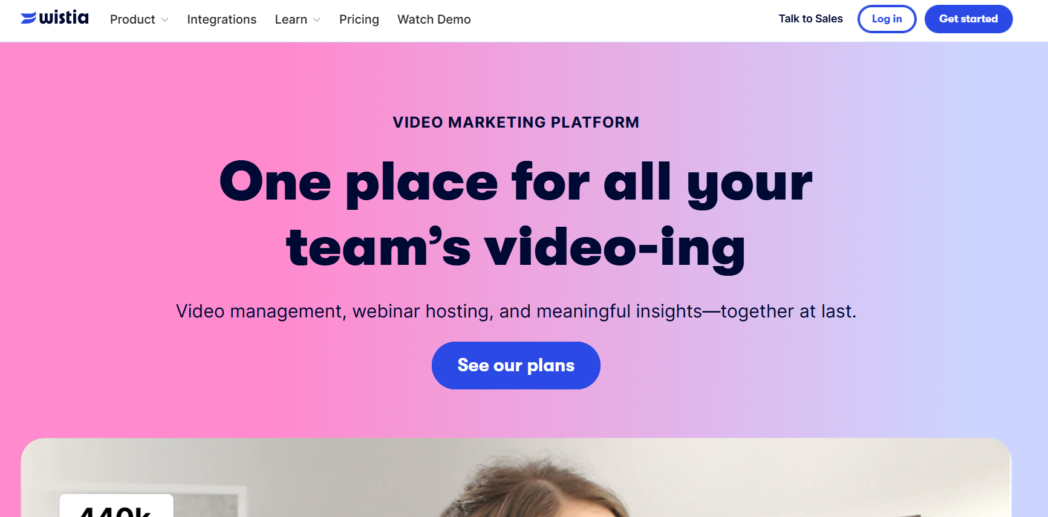Open the Product menu
The height and width of the screenshot is (517, 1048).
click(x=132, y=19)
